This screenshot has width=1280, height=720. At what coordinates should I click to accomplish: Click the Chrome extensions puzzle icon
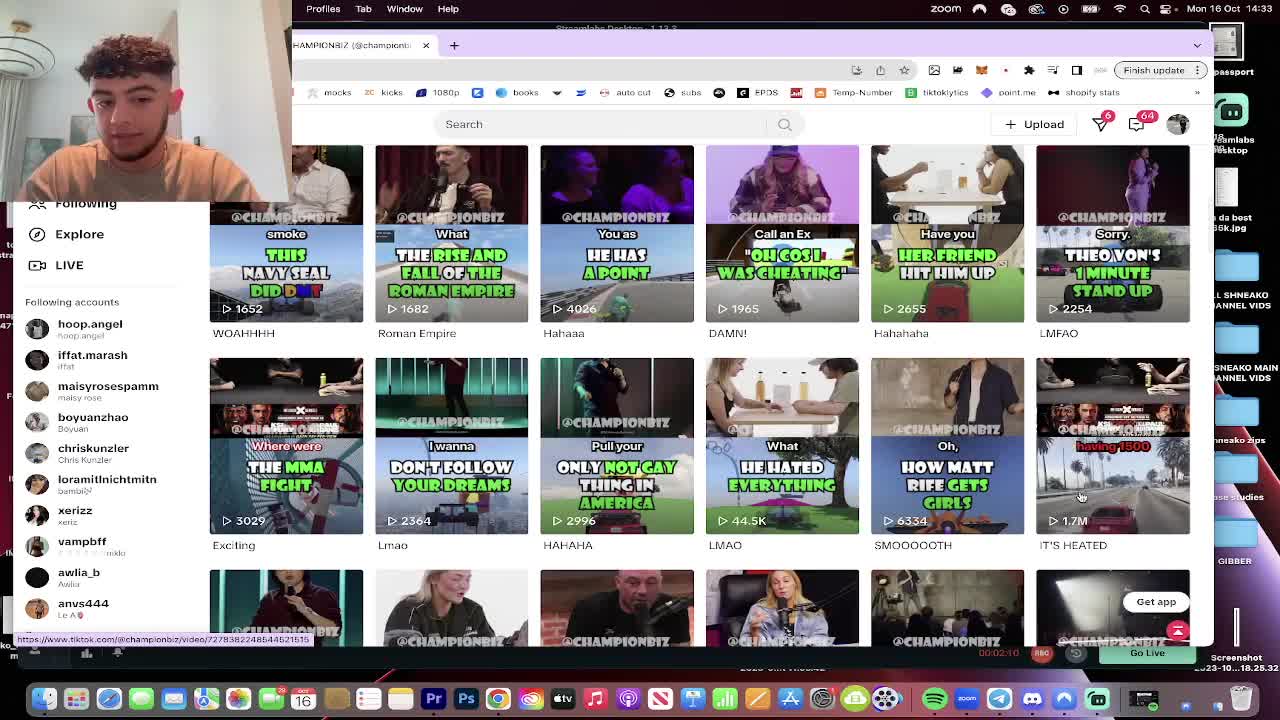[x=1029, y=70]
